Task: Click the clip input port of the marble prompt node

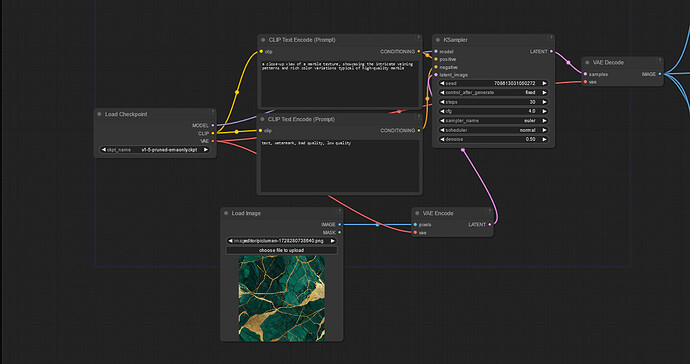Action: pyautogui.click(x=261, y=51)
